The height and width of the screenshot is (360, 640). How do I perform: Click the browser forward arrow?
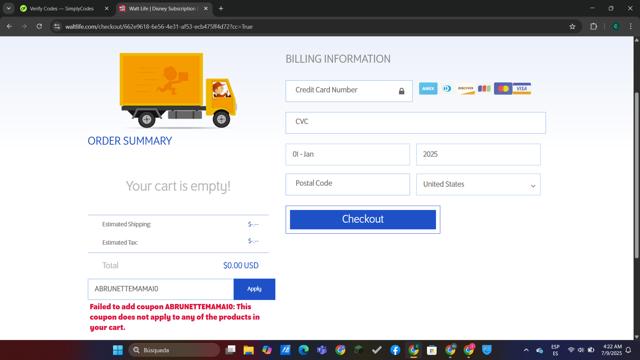pyautogui.click(x=24, y=27)
